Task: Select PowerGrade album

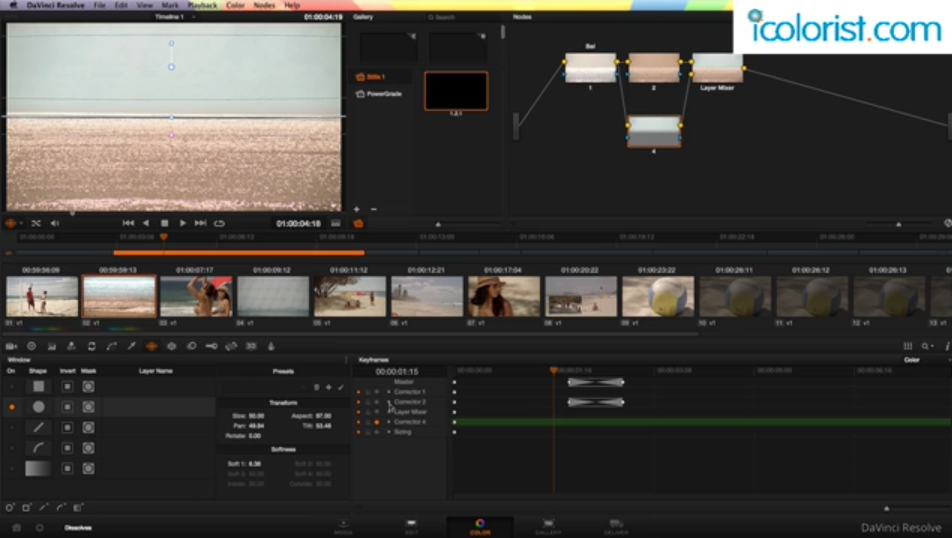Action: point(379,94)
